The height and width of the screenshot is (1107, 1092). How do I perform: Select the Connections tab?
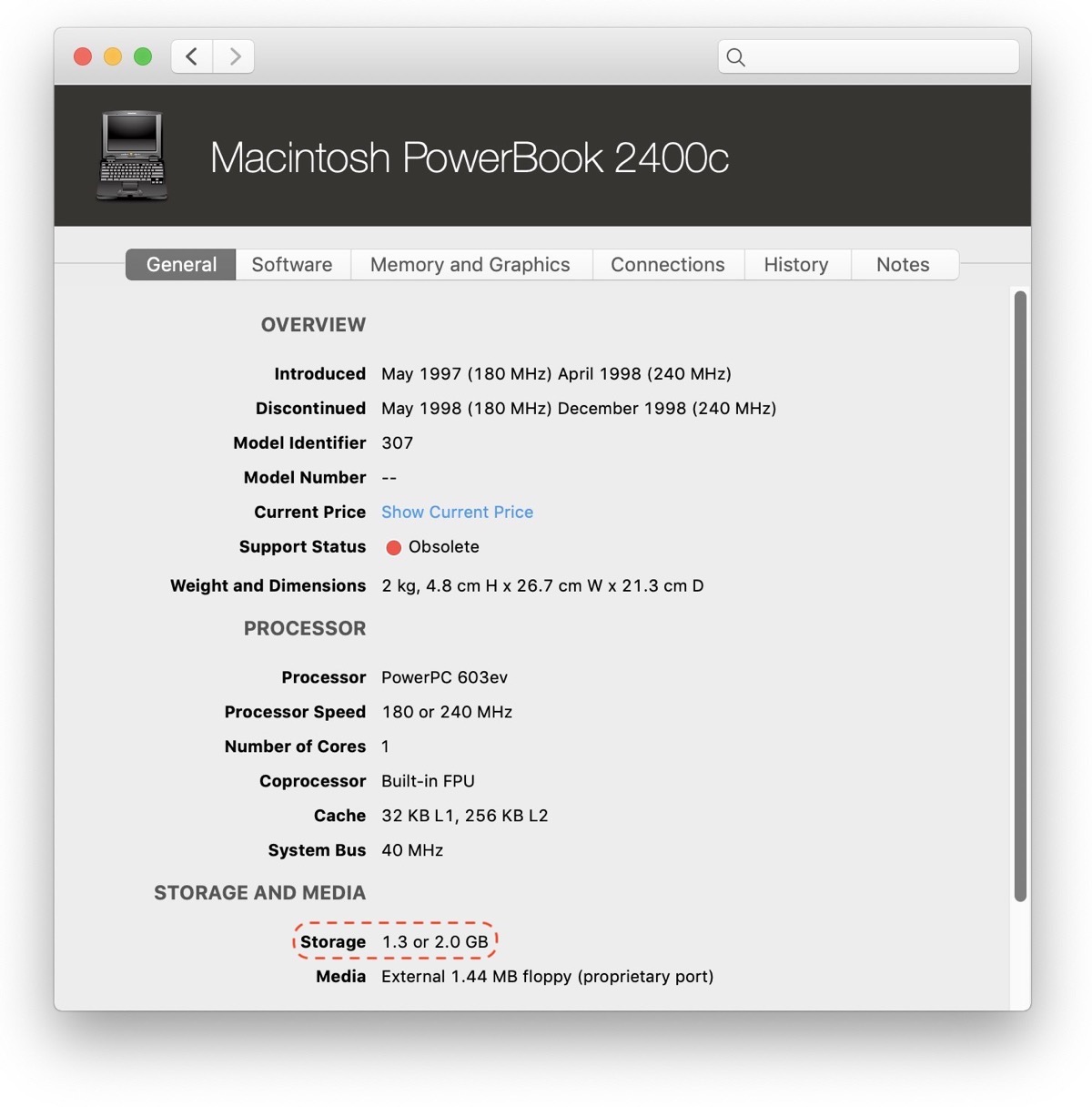click(668, 264)
